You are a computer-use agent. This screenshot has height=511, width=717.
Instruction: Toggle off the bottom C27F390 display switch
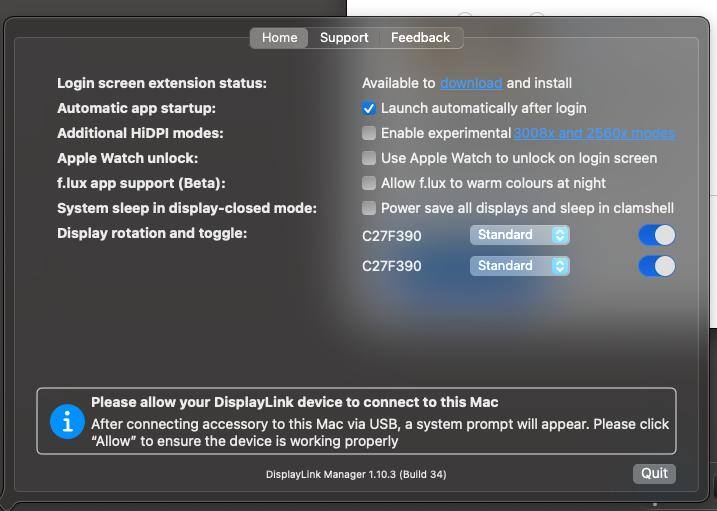(x=656, y=266)
